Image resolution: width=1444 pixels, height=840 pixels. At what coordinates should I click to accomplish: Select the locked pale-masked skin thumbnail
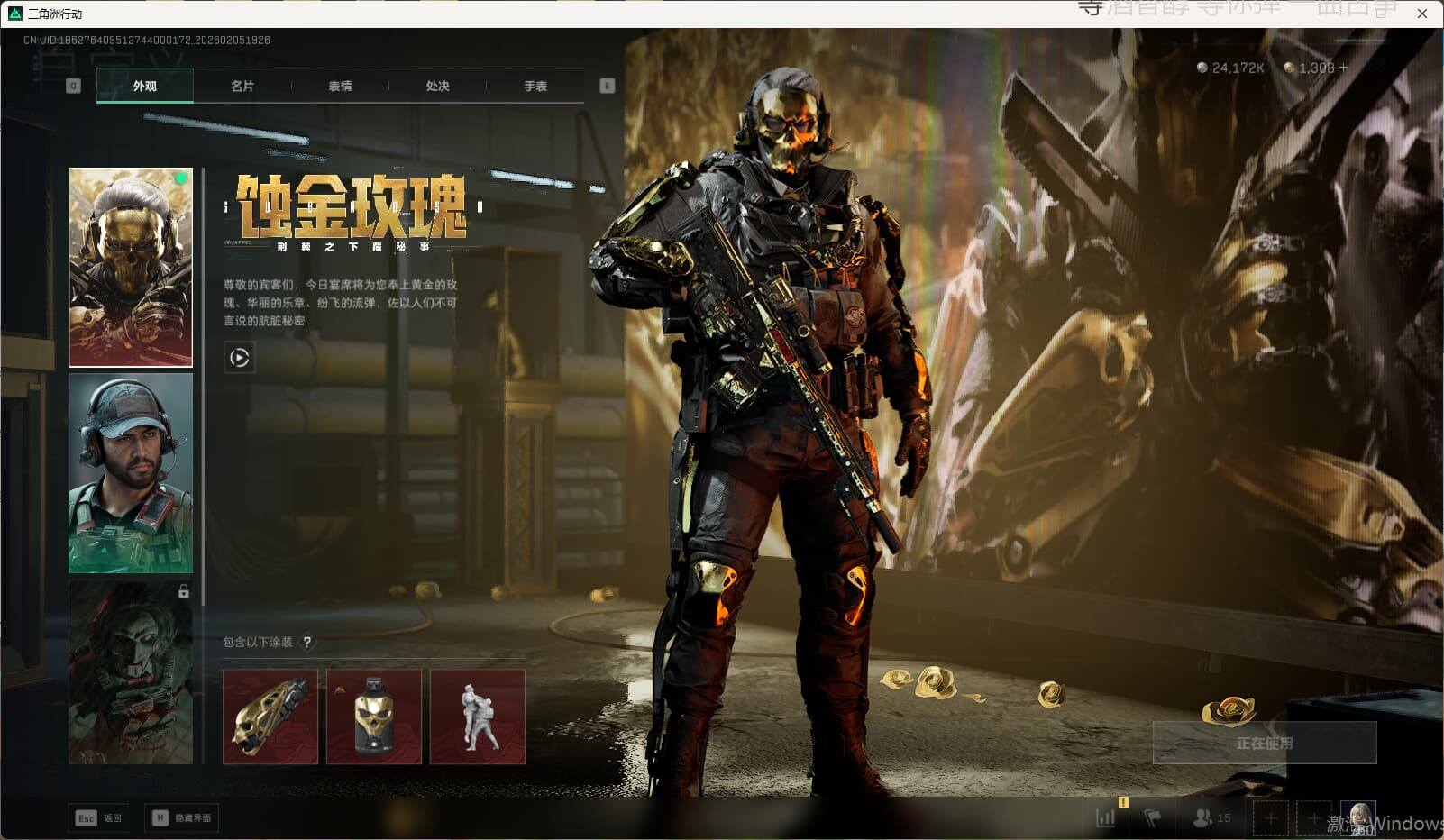[x=131, y=671]
